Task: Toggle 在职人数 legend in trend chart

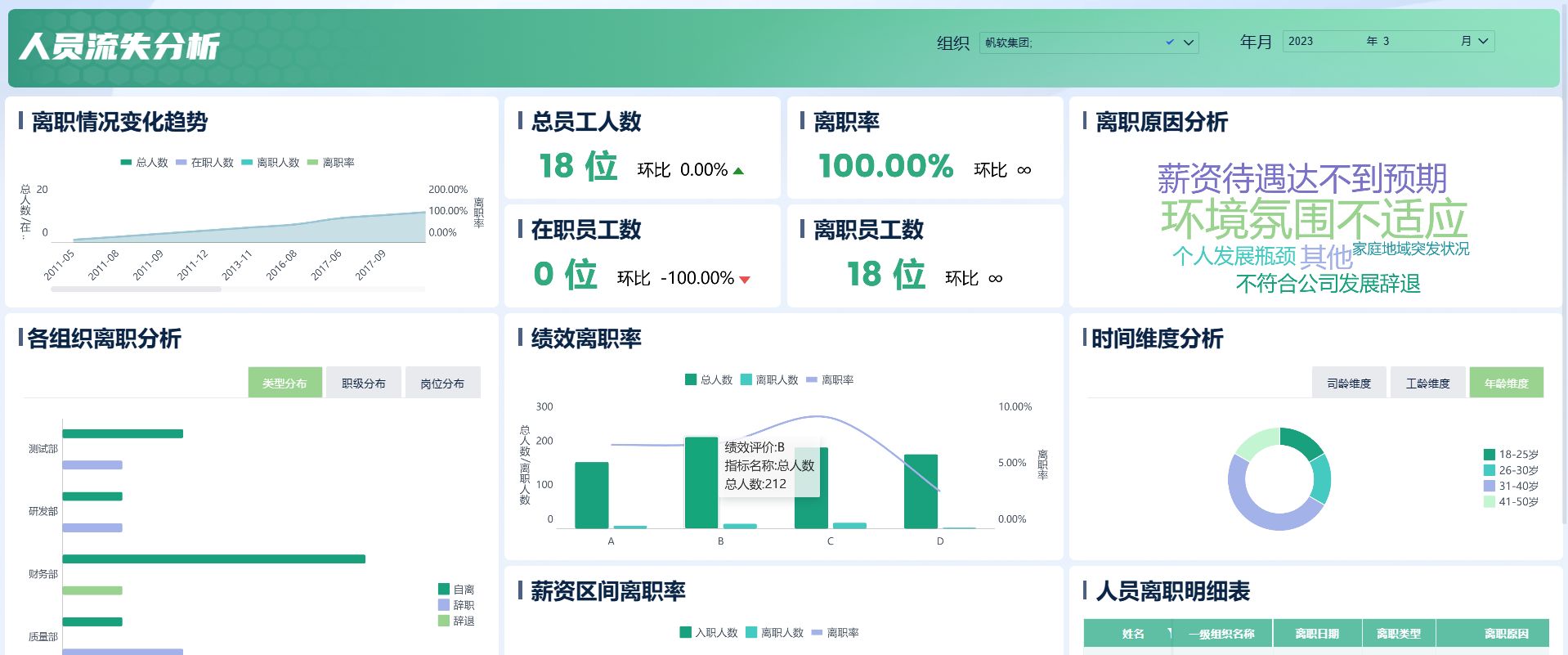Action: (204, 163)
